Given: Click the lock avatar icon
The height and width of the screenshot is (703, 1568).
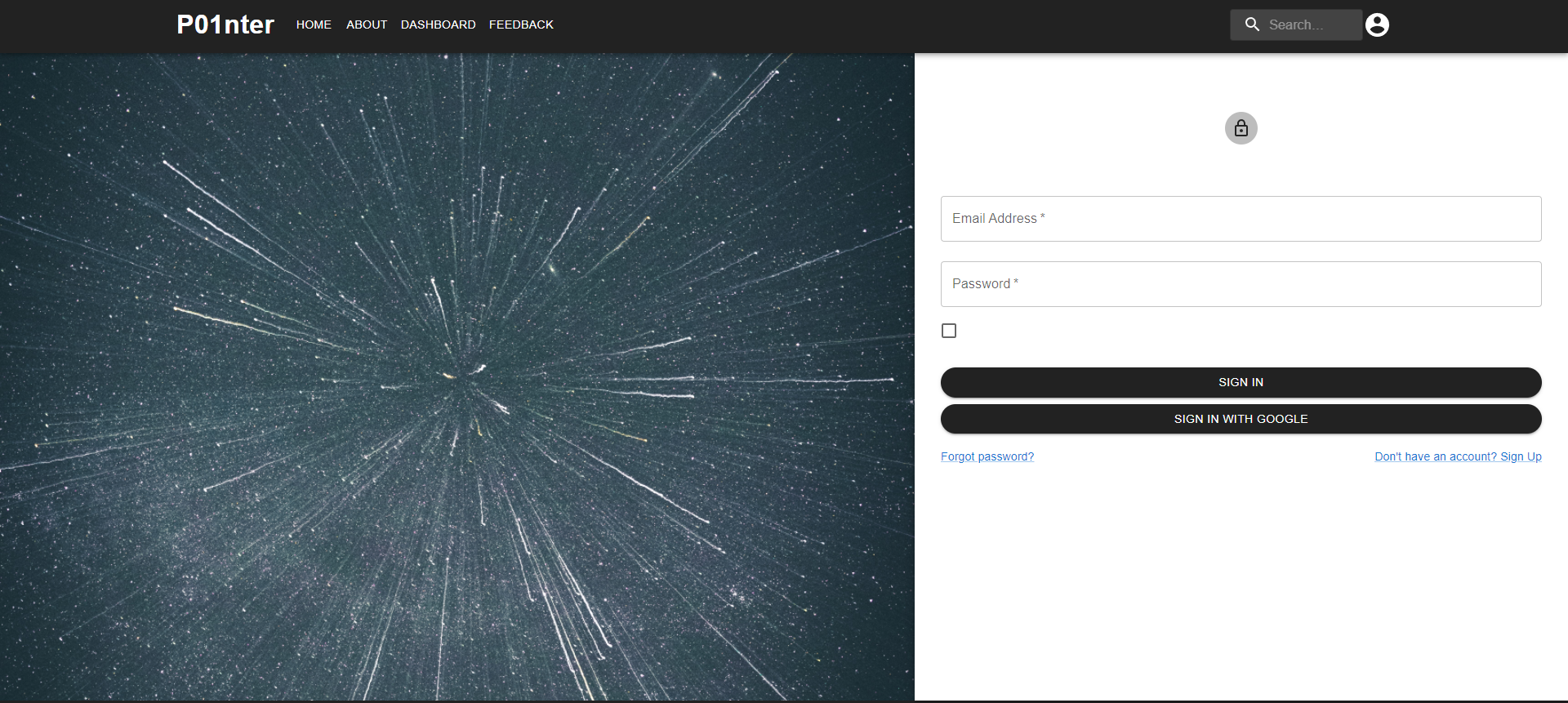Looking at the screenshot, I should pos(1241,128).
